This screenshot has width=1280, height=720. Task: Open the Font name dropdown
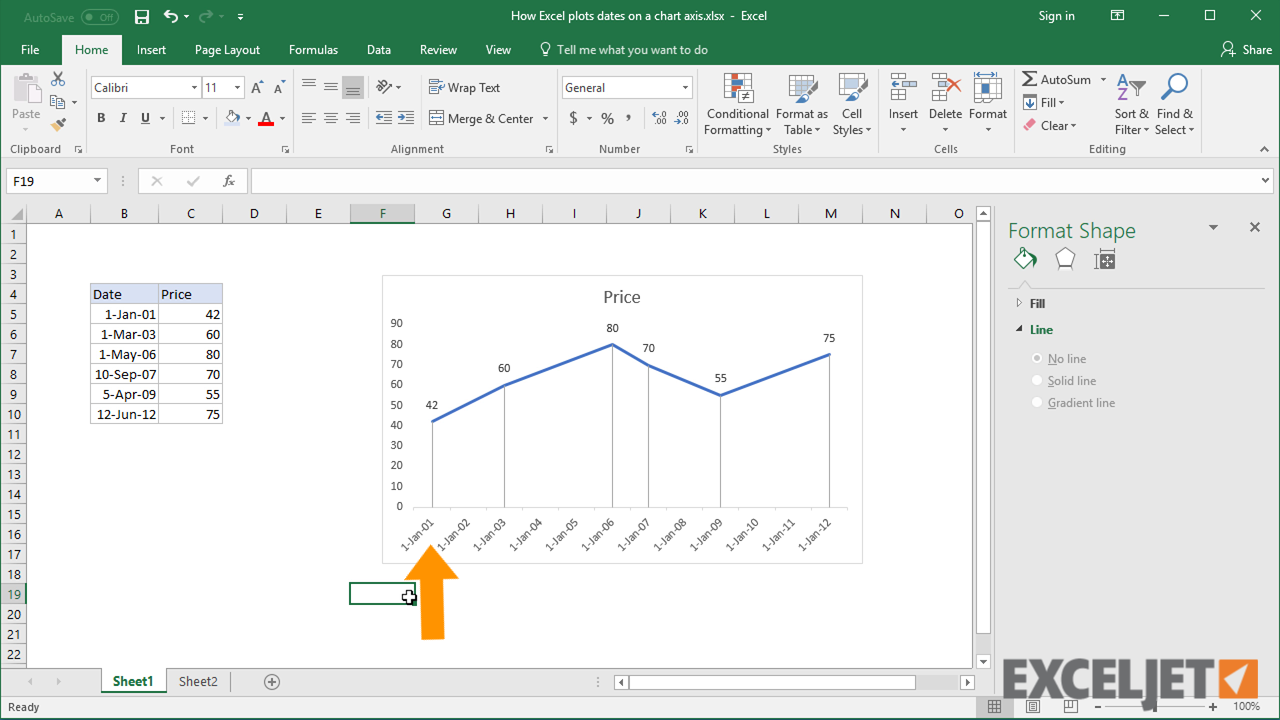(194, 88)
